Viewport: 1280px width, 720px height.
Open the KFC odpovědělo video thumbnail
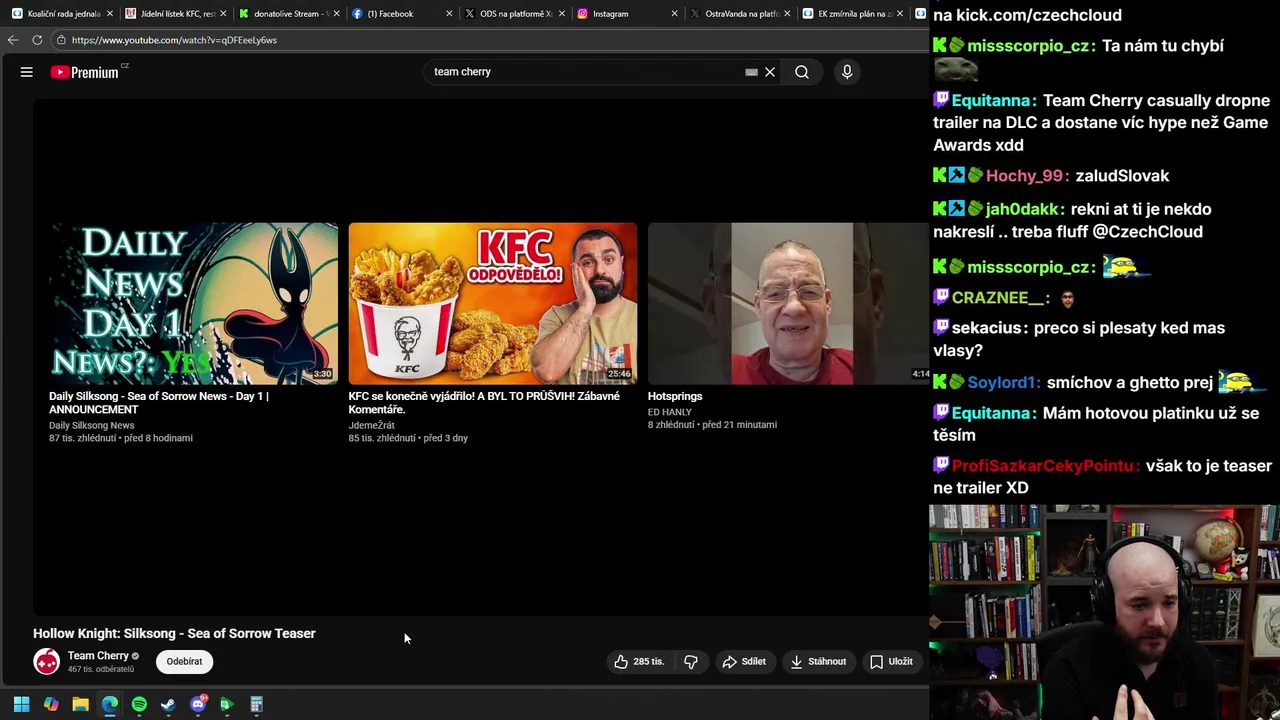click(492, 304)
